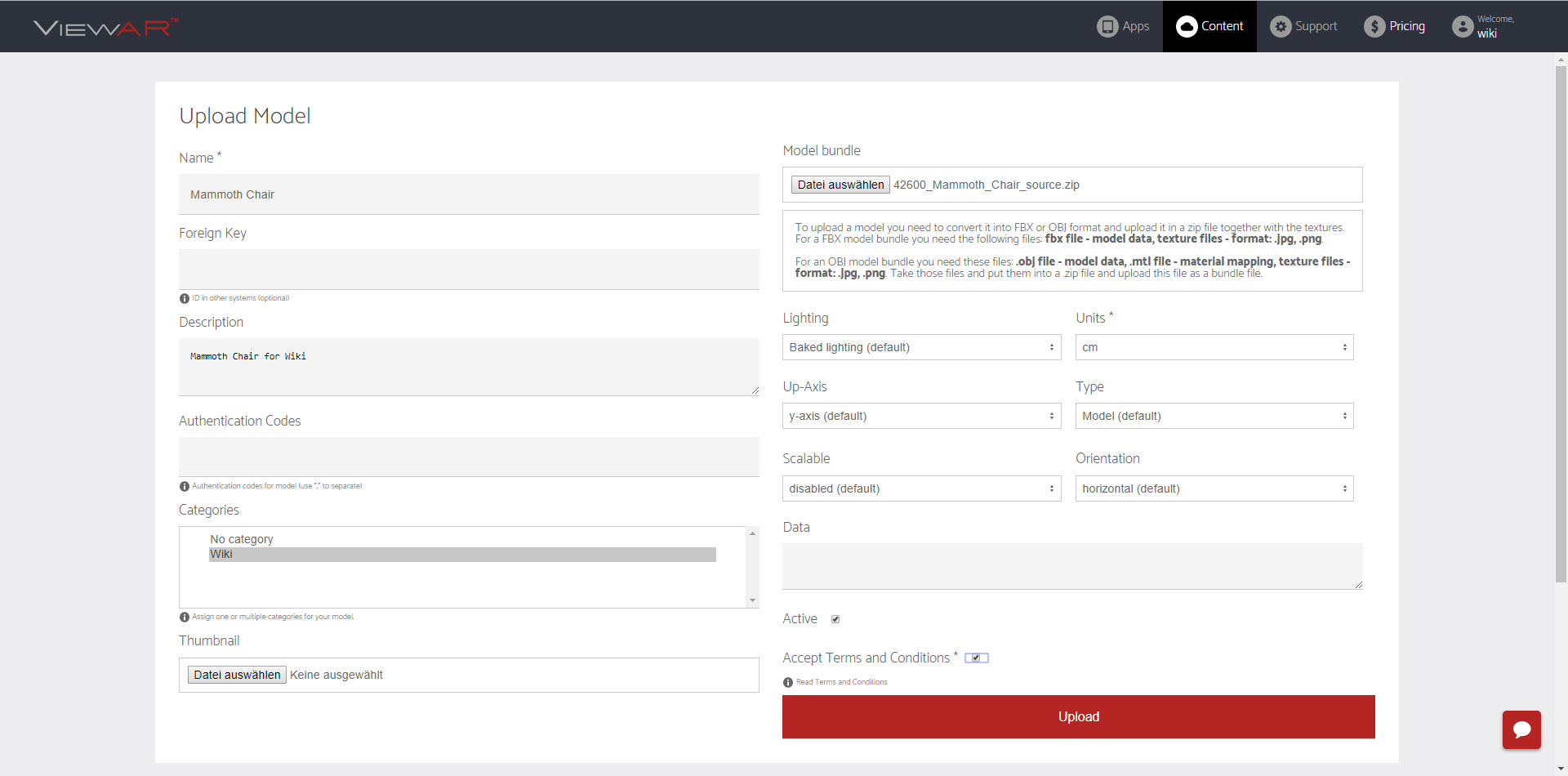
Task: Select No category in Categories list
Action: pos(242,539)
